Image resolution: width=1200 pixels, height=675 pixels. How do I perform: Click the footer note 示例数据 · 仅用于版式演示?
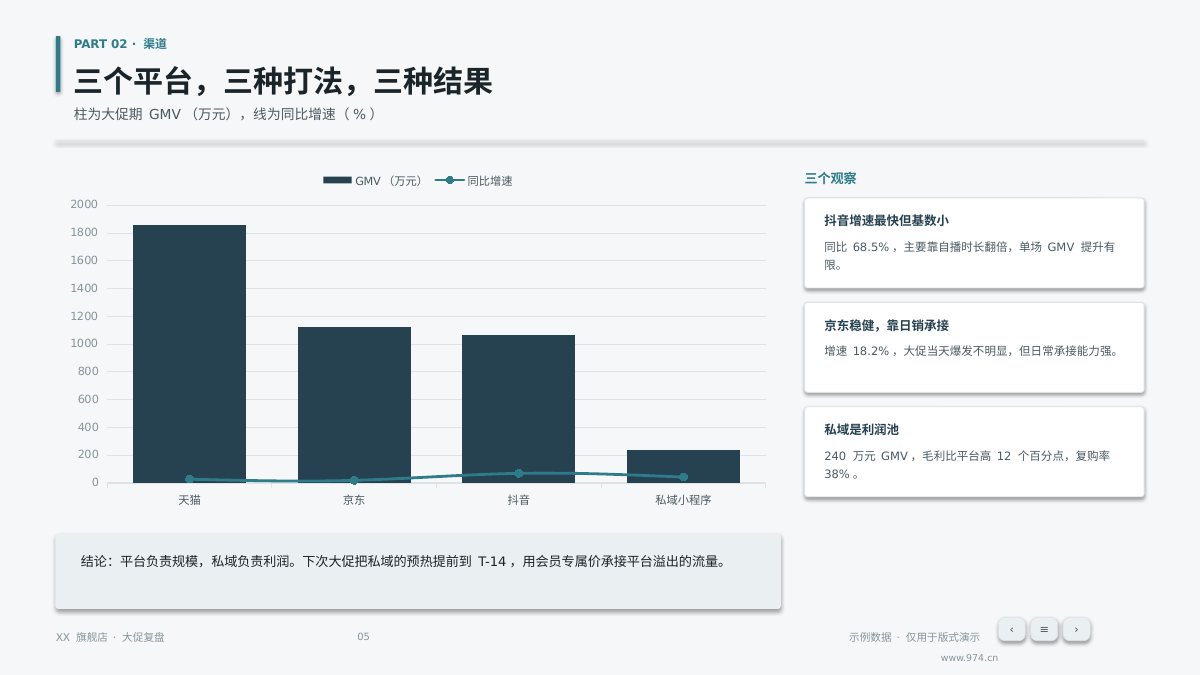914,637
